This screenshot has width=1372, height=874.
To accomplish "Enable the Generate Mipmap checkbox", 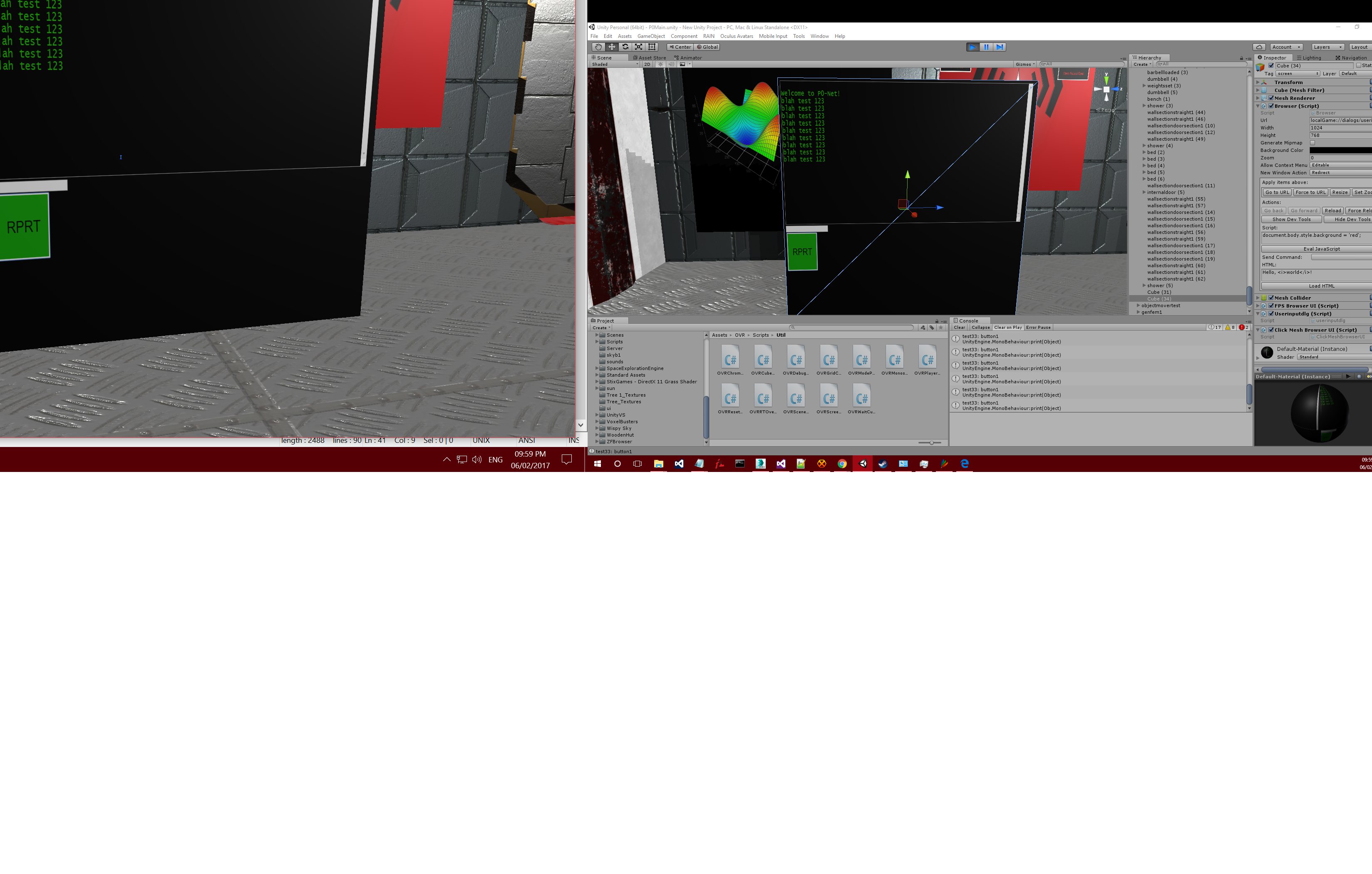I will point(1313,143).
